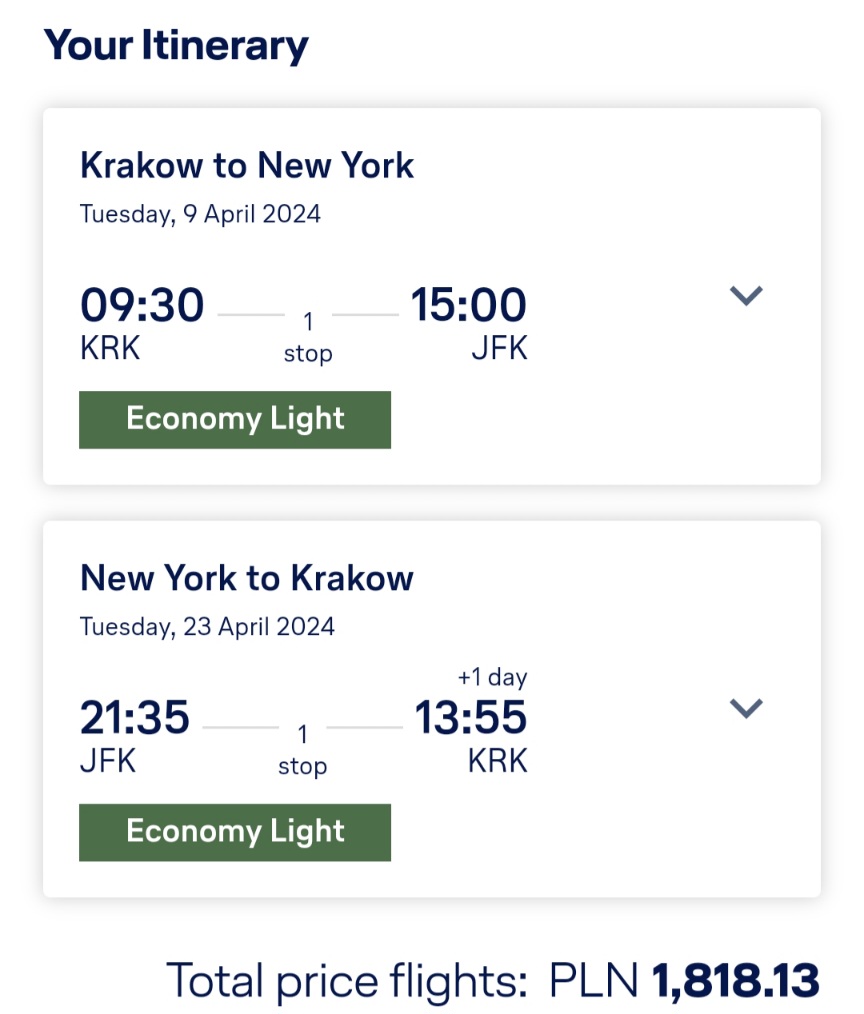864x1014 pixels.
Task: Click the return 1 stop indicator
Action: click(302, 750)
